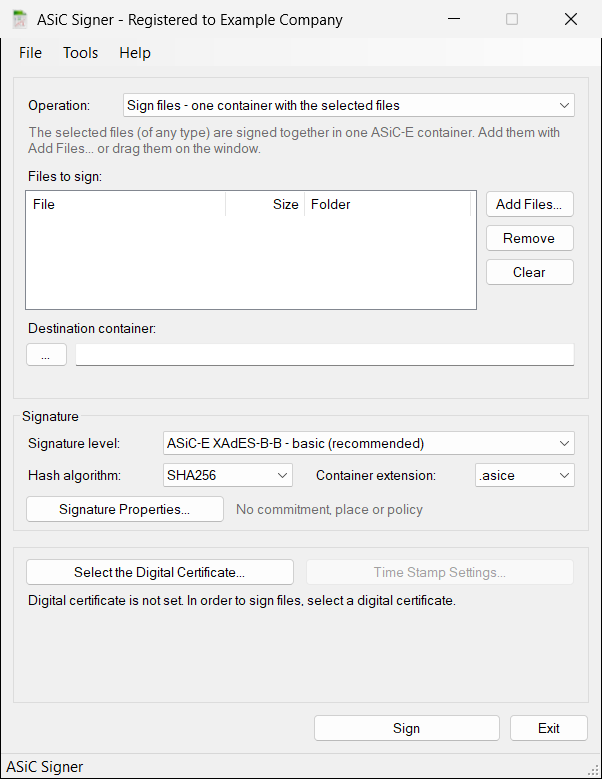Close the ASiC Signer window

[x=571, y=19]
